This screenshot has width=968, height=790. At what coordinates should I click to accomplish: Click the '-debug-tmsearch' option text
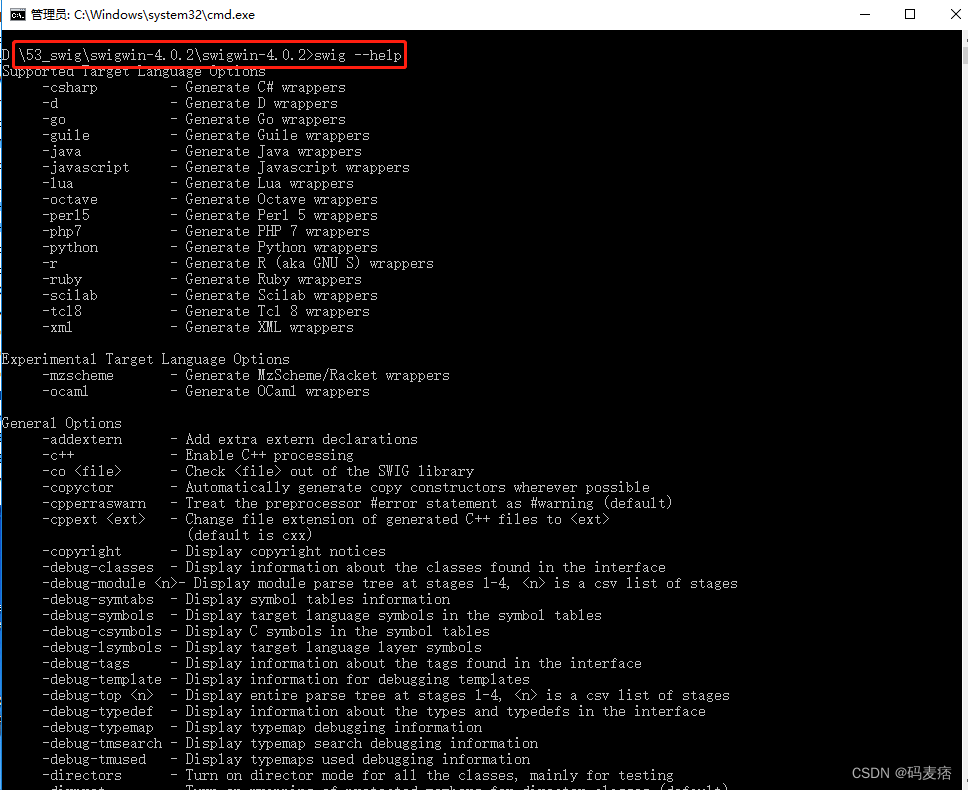point(102,744)
